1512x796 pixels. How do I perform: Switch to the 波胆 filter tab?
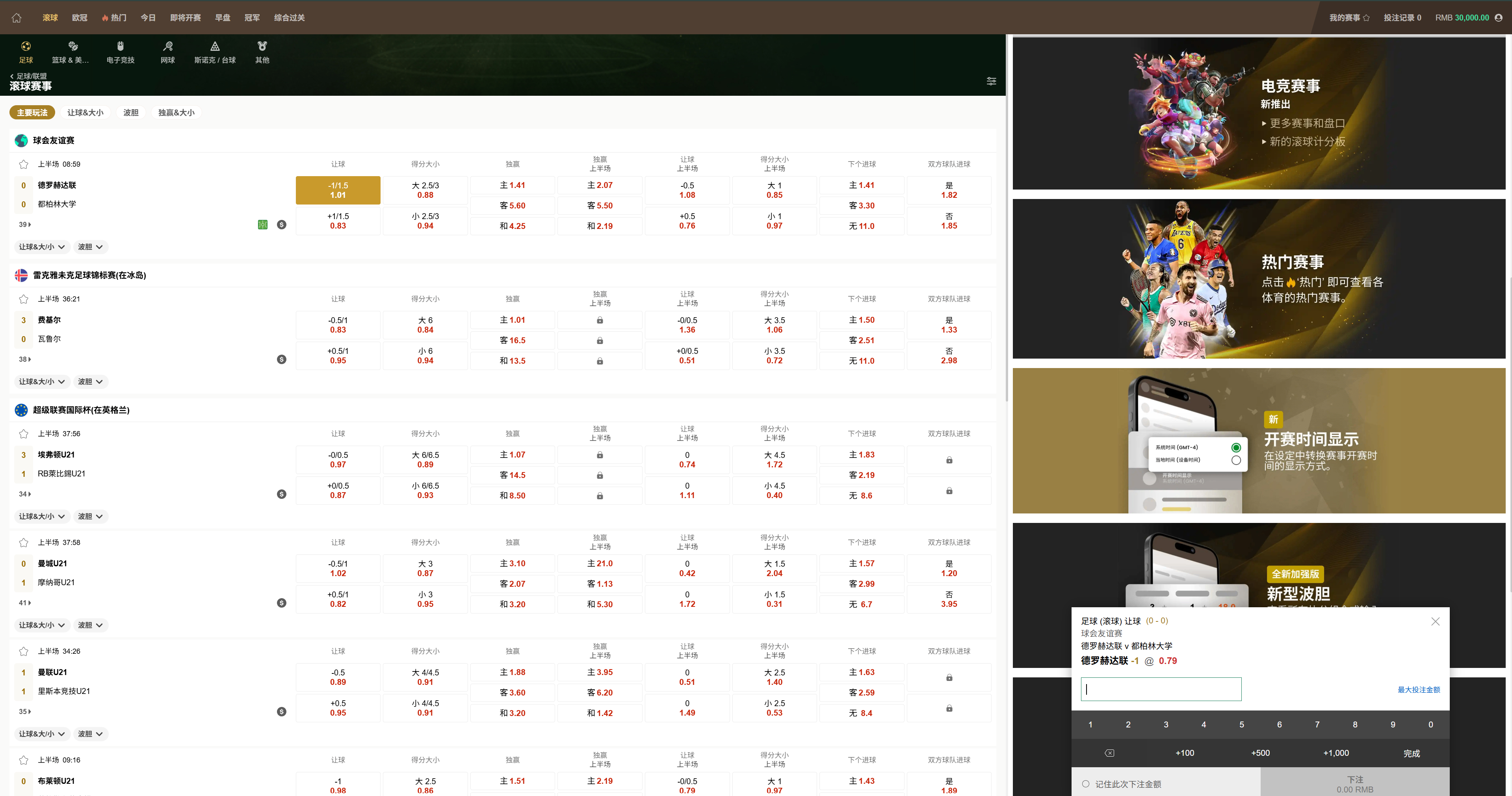click(131, 113)
